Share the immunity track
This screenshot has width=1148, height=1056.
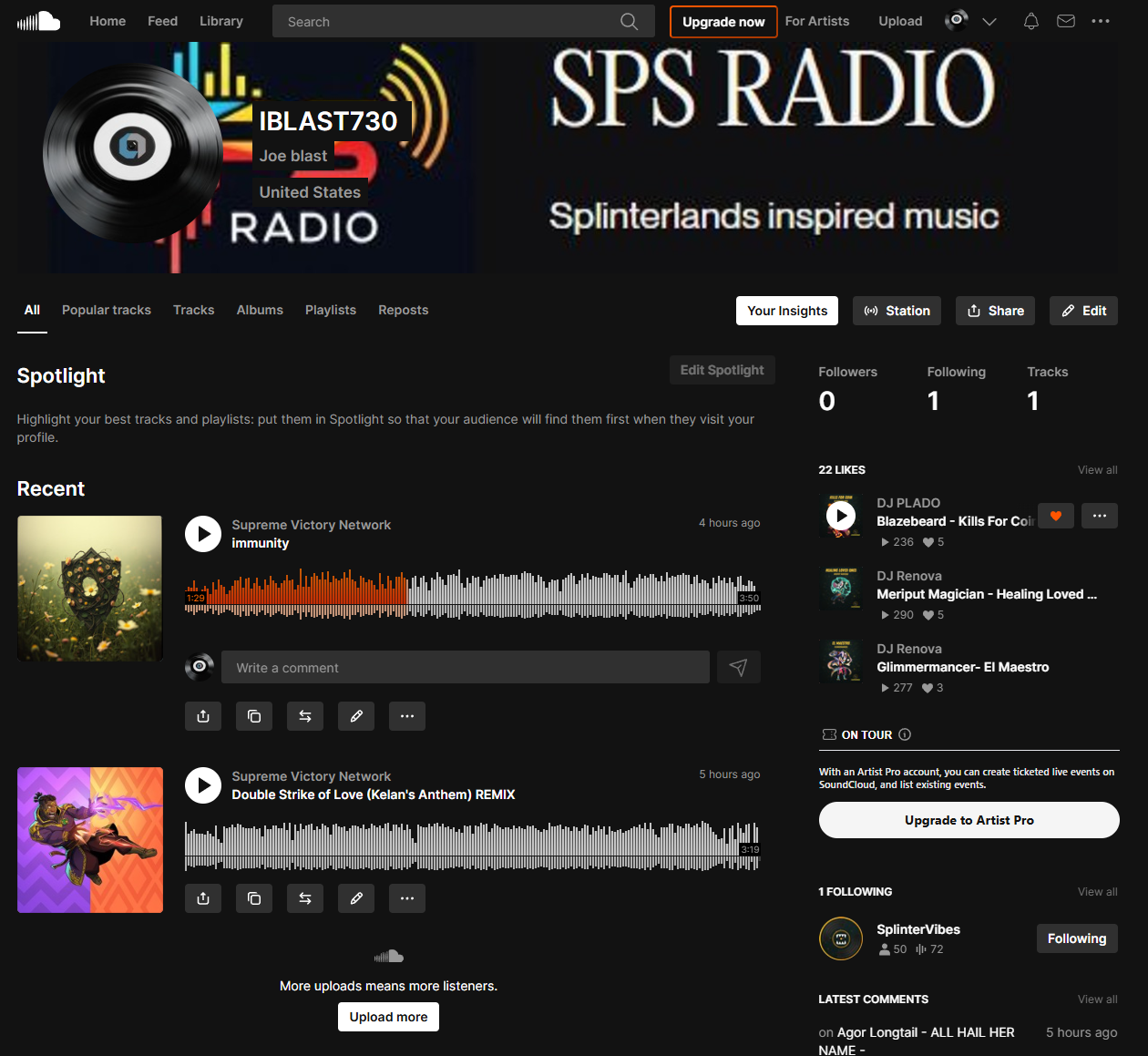pyautogui.click(x=203, y=716)
